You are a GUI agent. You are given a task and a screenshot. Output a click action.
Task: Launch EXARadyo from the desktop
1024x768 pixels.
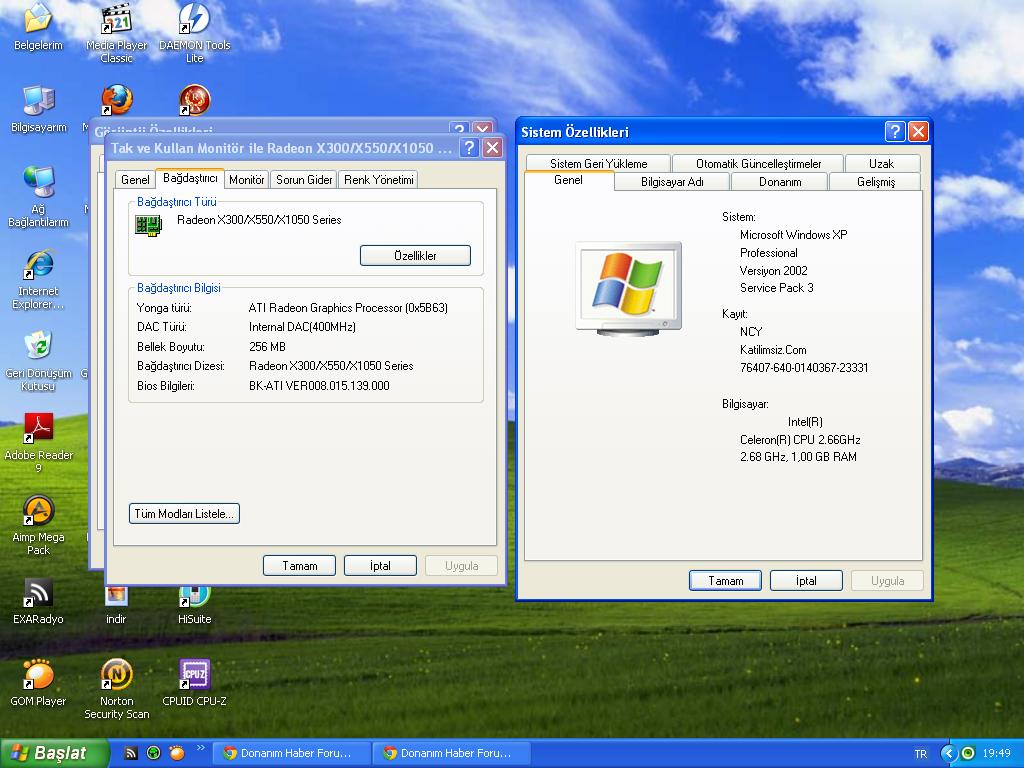pyautogui.click(x=39, y=601)
